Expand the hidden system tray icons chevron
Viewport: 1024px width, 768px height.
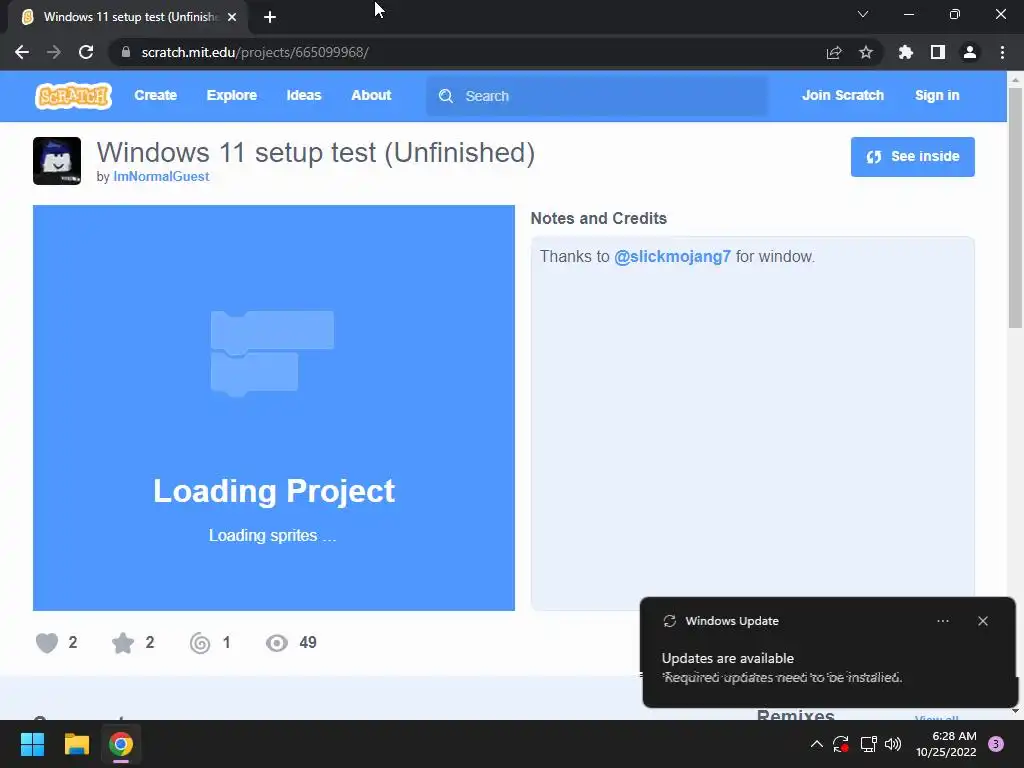coord(816,744)
